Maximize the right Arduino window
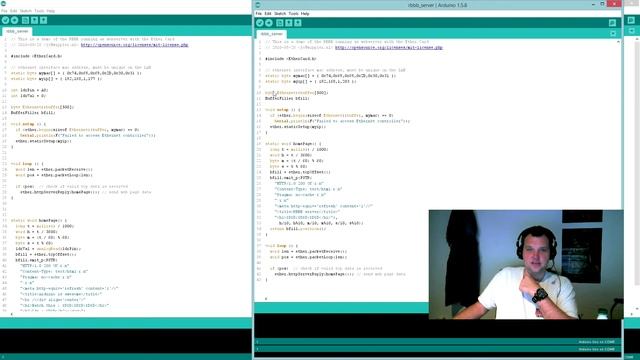 (602, 4)
